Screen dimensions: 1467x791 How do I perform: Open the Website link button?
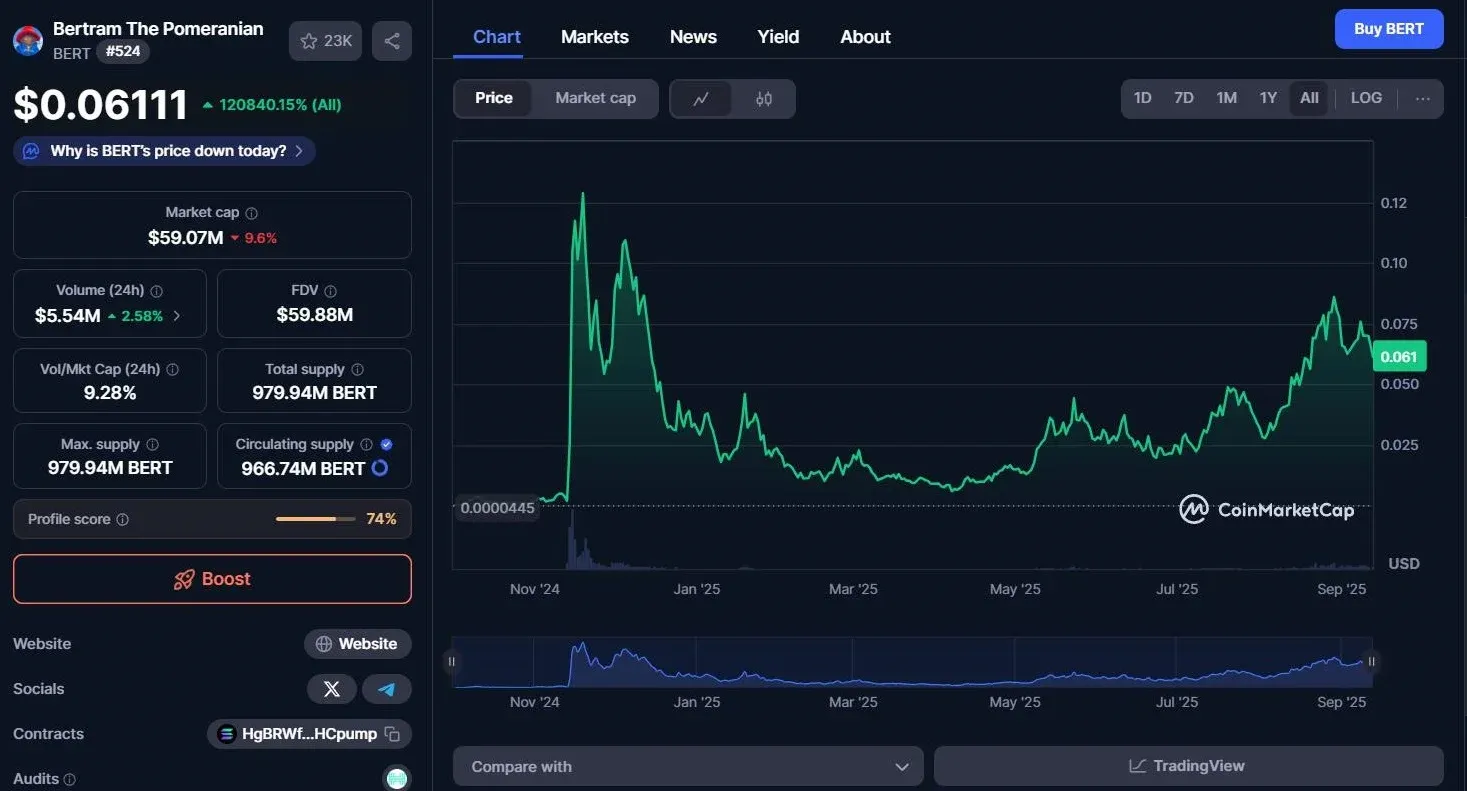click(x=357, y=644)
